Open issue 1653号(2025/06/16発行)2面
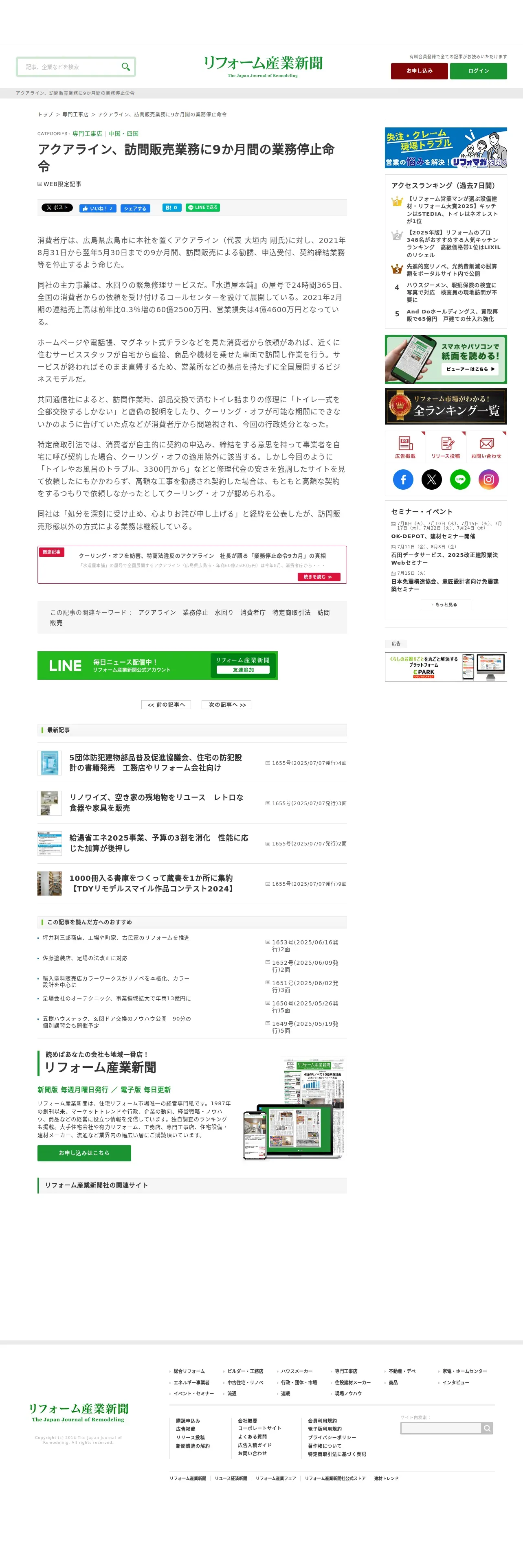523x1568 pixels. [305, 945]
